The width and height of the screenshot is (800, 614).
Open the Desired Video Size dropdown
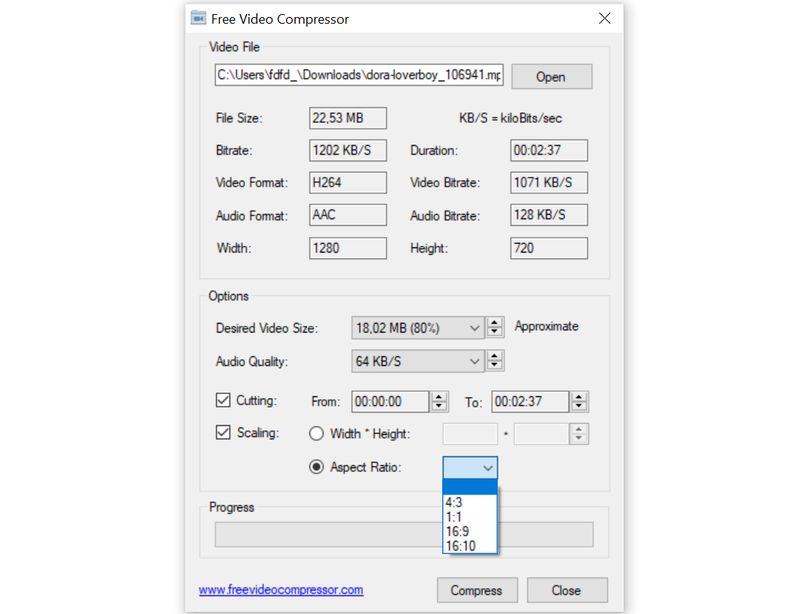(417, 328)
